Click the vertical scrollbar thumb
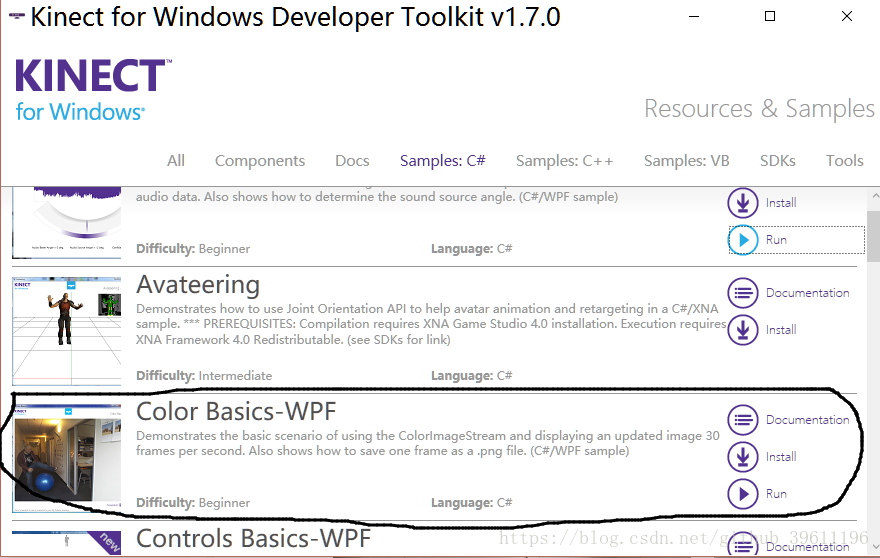Viewport: 880px width, 558px height. point(874,236)
